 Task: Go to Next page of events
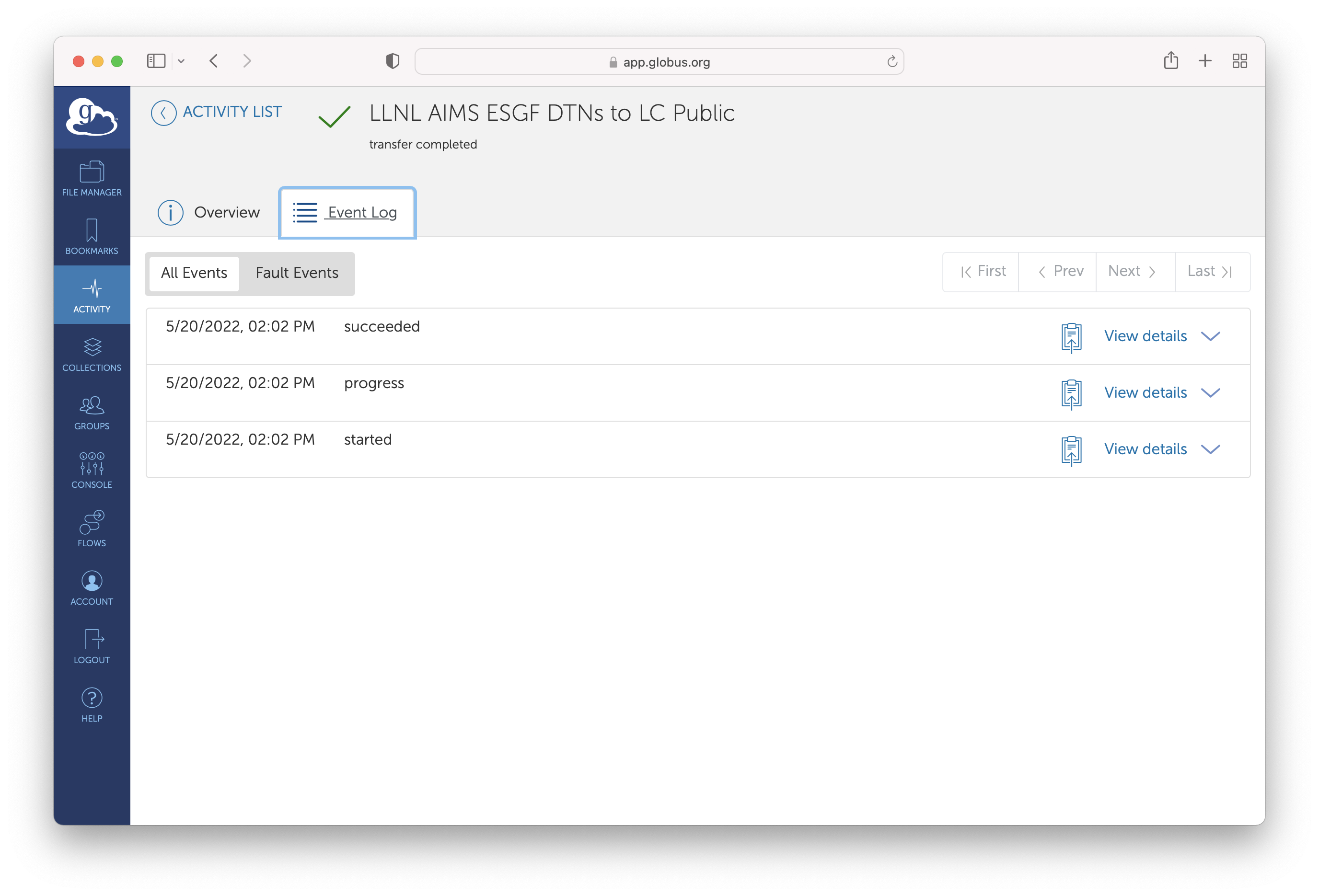coord(1135,272)
